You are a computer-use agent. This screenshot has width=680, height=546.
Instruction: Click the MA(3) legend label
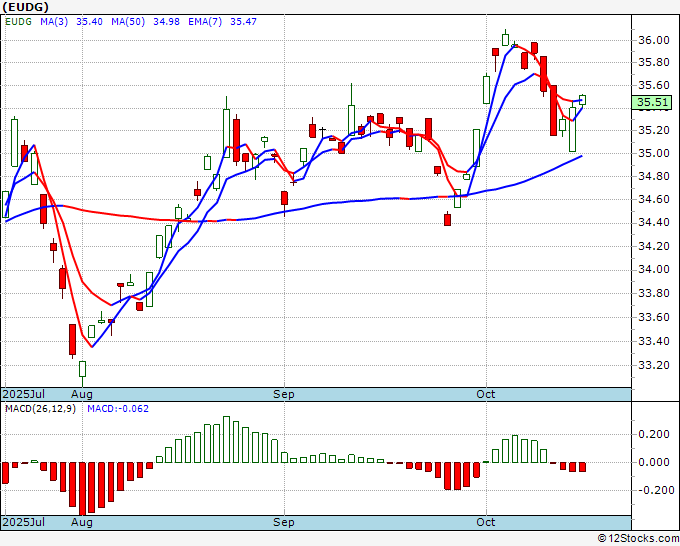[x=54, y=22]
